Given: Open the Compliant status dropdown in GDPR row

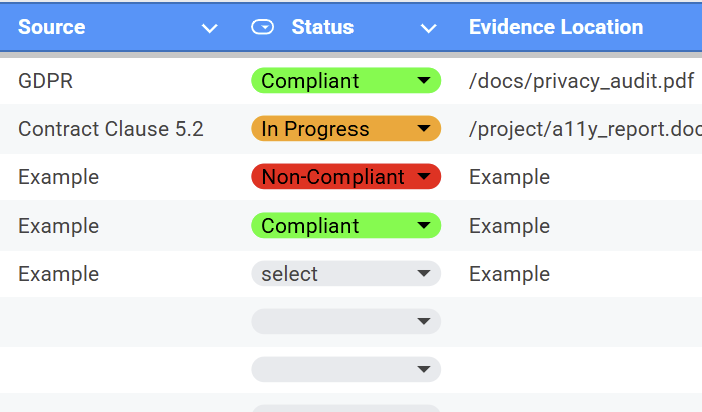Looking at the screenshot, I should tap(346, 81).
